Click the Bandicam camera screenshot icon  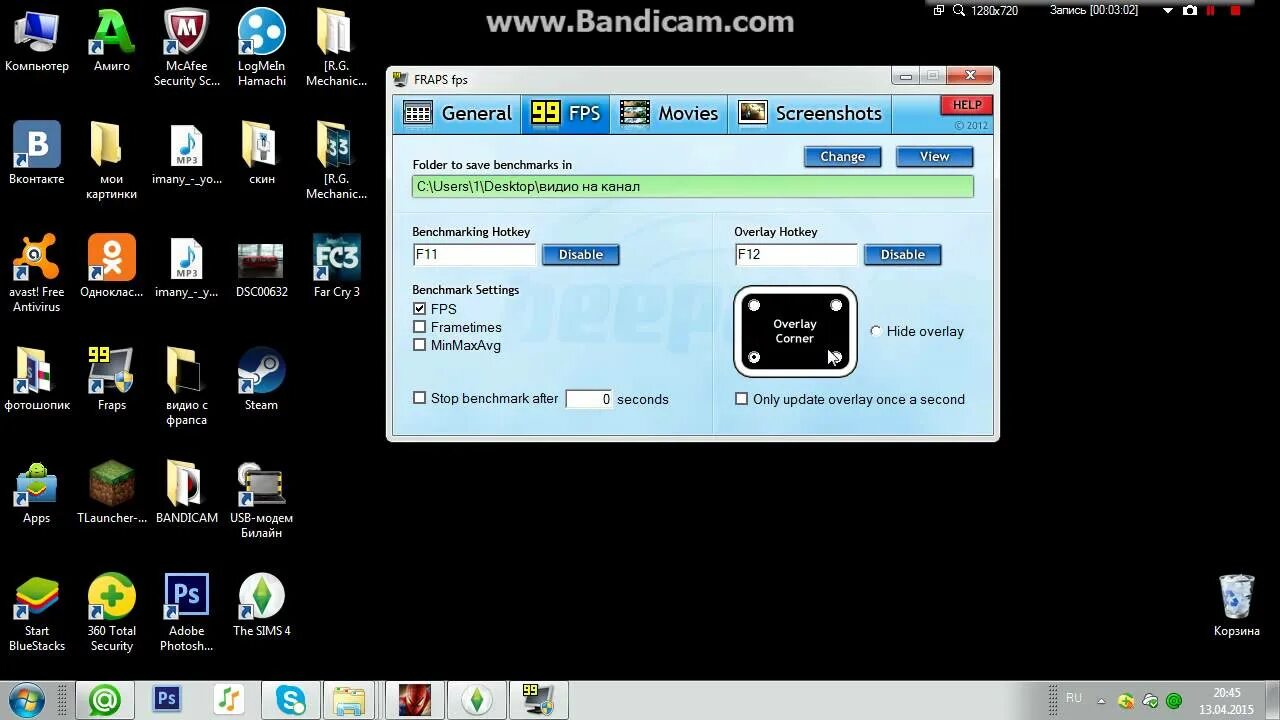tap(1190, 10)
